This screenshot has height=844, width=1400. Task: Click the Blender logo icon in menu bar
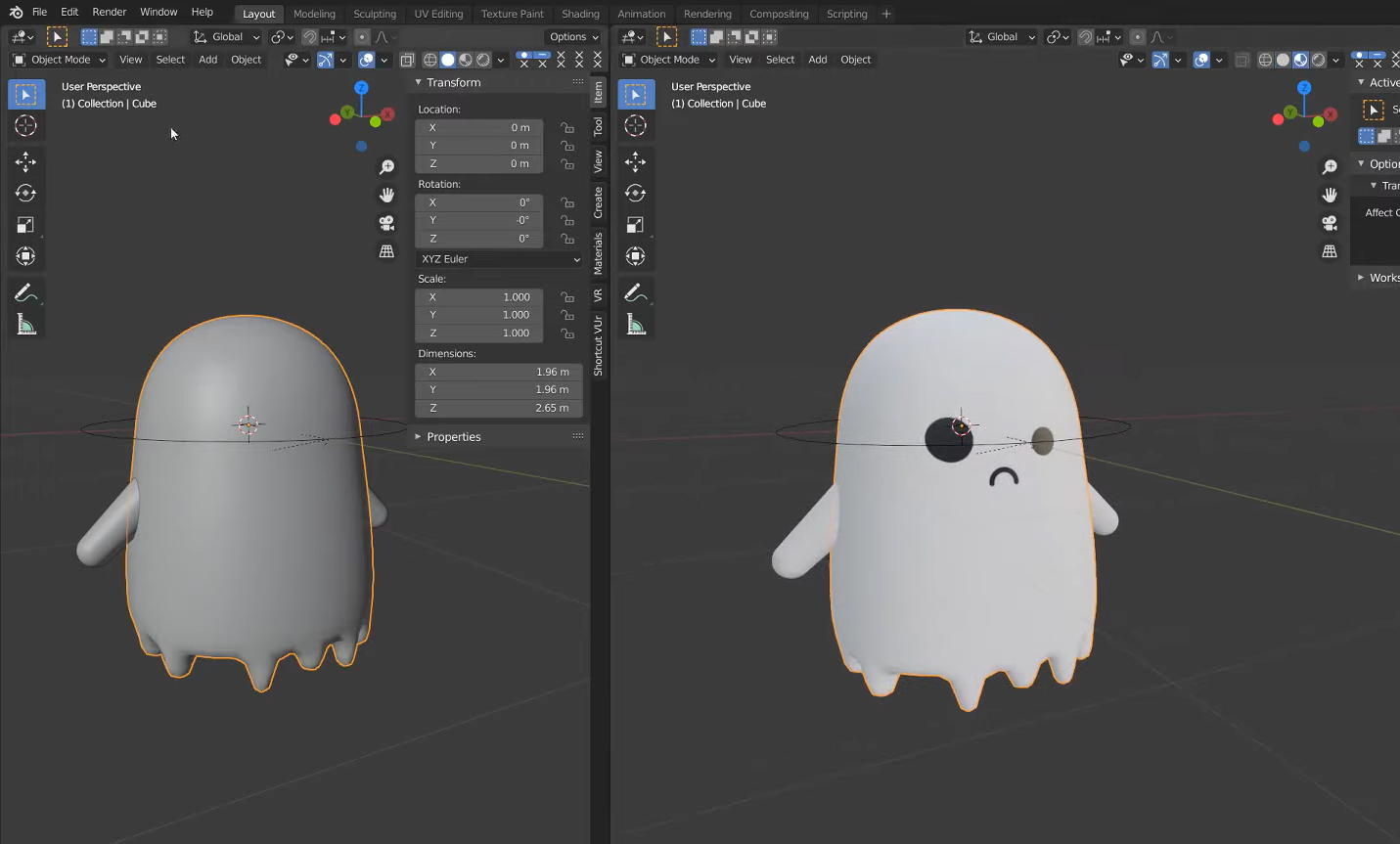pos(16,12)
